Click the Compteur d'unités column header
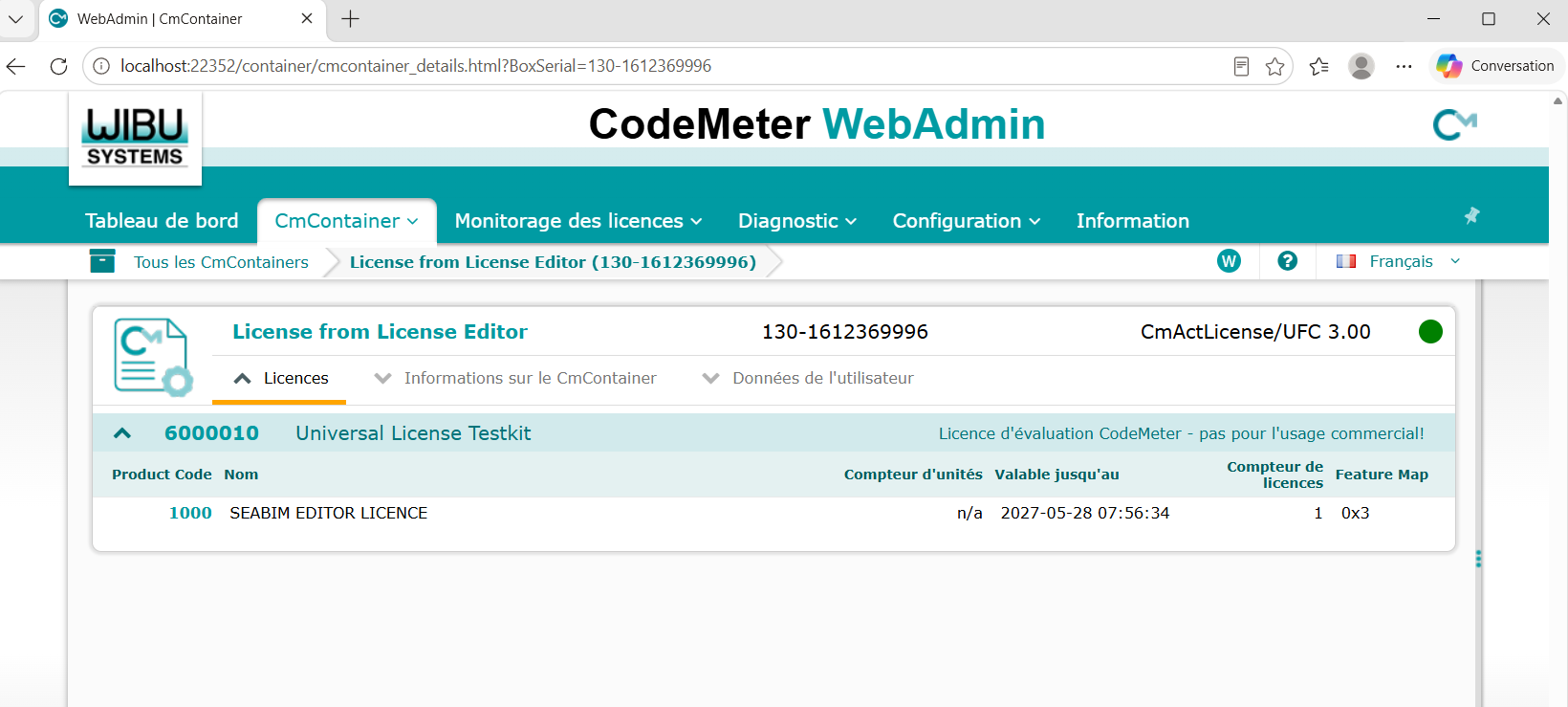The width and height of the screenshot is (1568, 707). (913, 475)
